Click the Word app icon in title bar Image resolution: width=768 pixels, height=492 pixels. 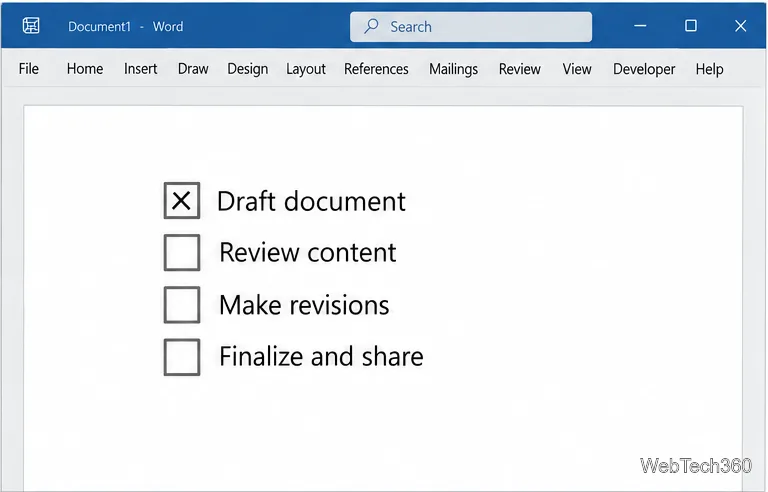(31, 25)
